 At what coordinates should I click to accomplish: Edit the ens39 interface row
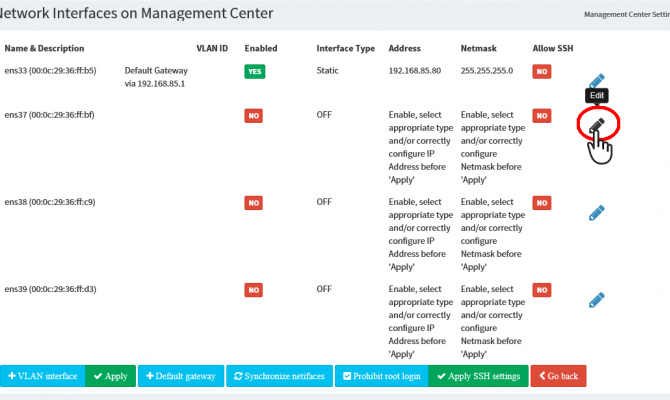click(597, 299)
